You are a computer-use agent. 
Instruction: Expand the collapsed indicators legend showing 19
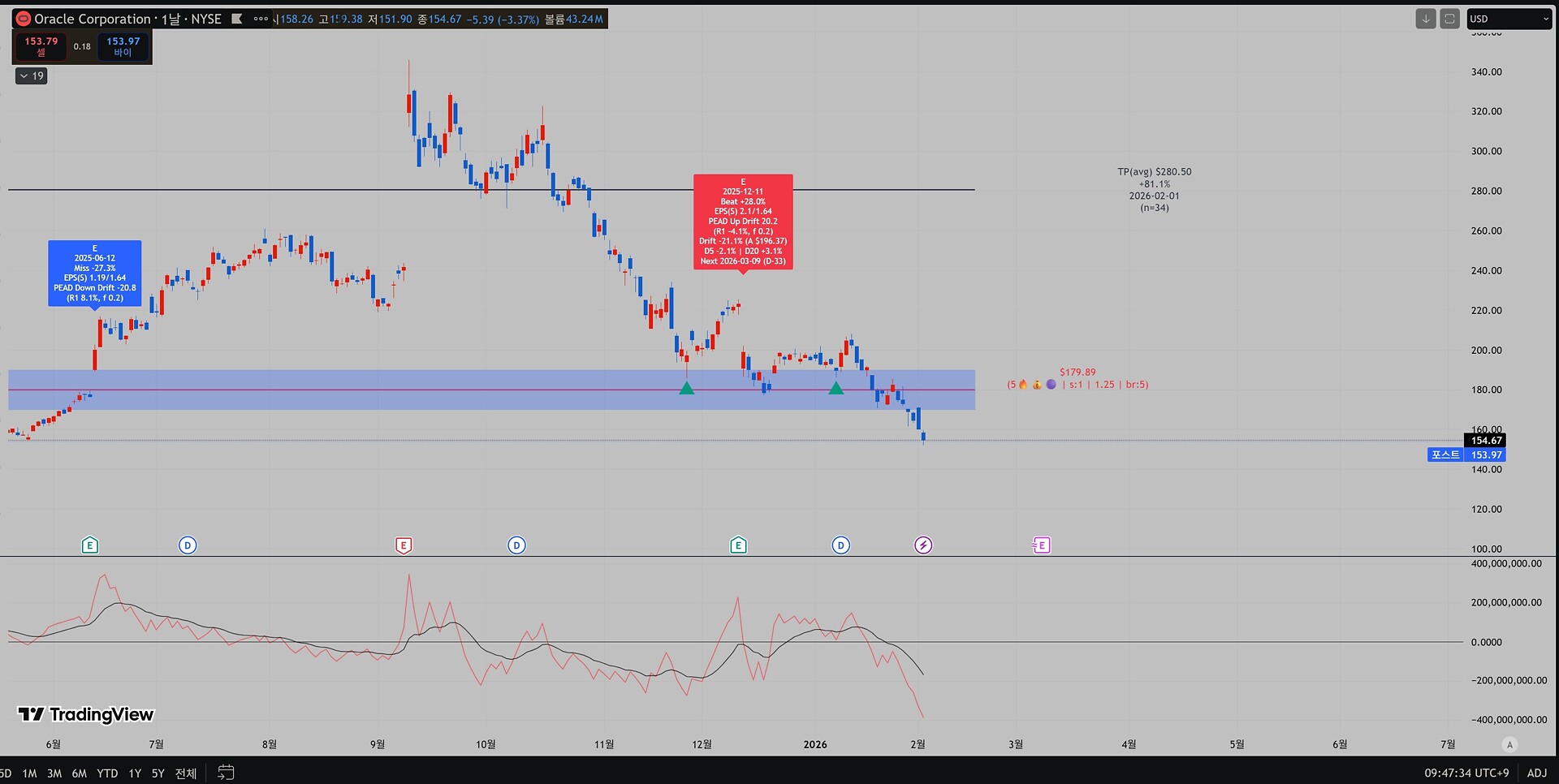[x=32, y=75]
